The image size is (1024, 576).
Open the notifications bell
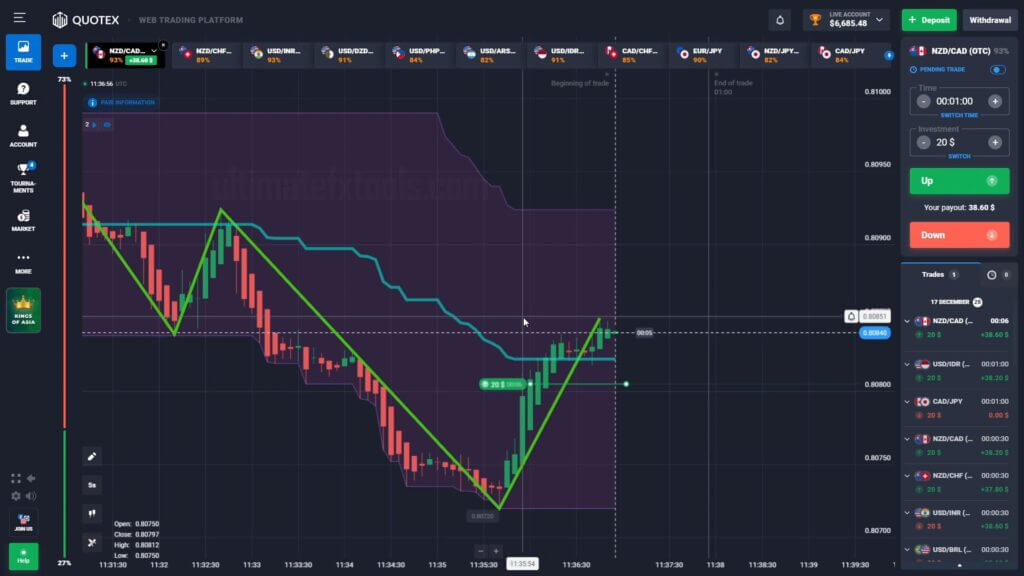(780, 20)
